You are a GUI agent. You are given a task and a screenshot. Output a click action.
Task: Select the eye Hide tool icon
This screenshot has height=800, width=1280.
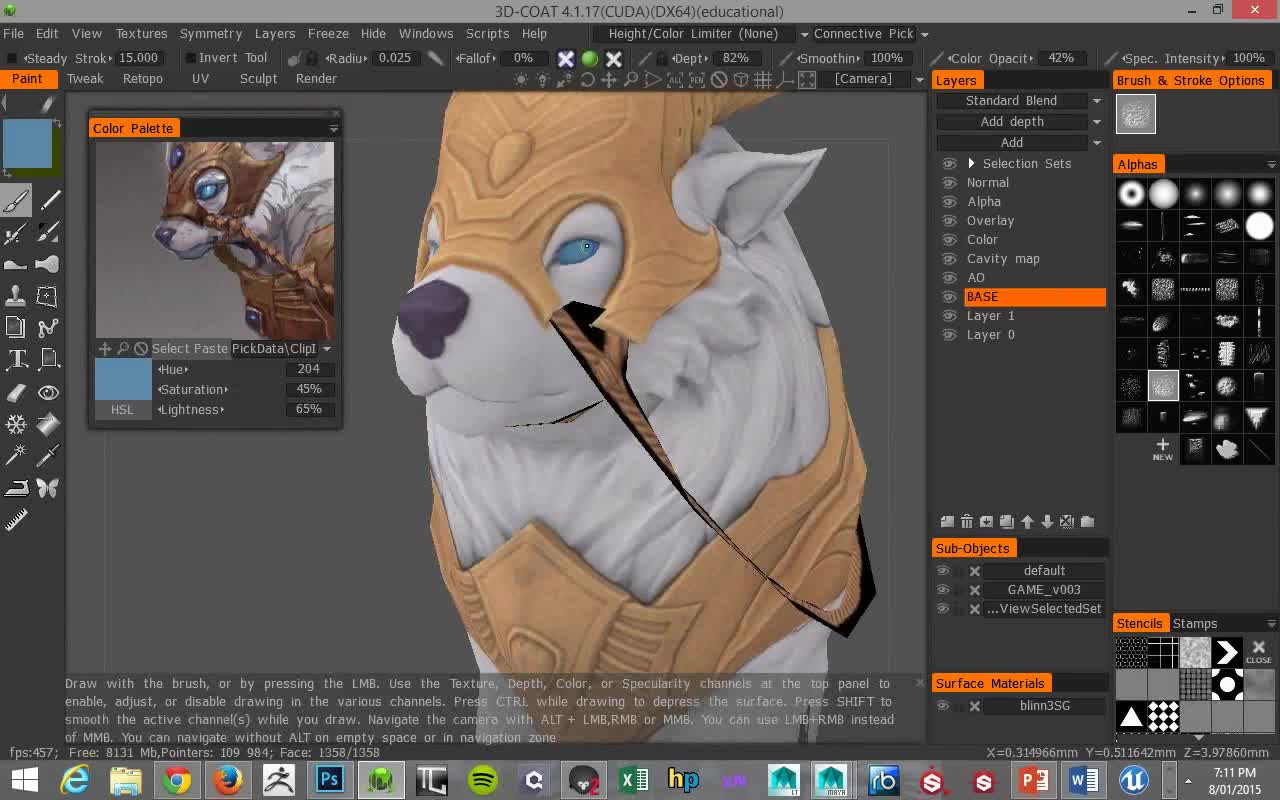point(48,392)
